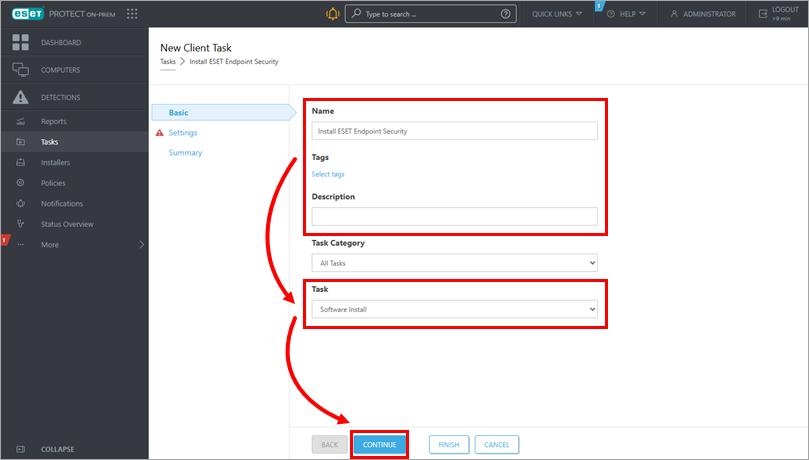Open Installers in the sidebar
This screenshot has width=809, height=460.
click(x=56, y=162)
